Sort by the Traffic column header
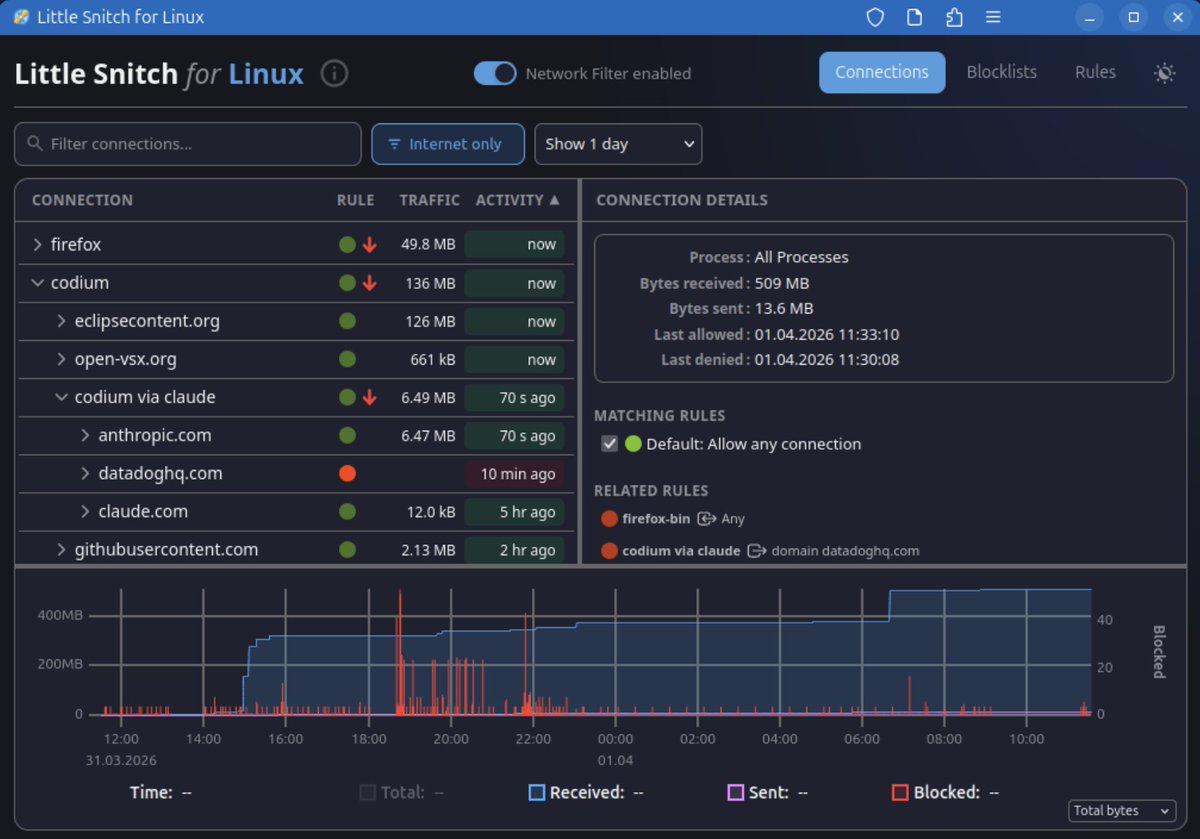The height and width of the screenshot is (839, 1200). pyautogui.click(x=429, y=200)
